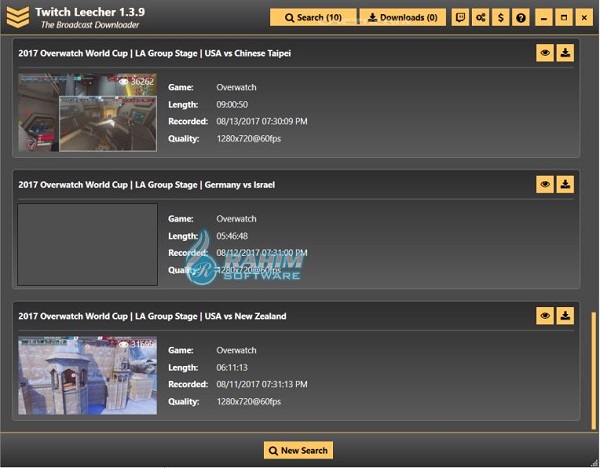Click recorded date 08/11/2017 07:31:13 PM
This screenshot has height=468, width=600.
(x=262, y=384)
